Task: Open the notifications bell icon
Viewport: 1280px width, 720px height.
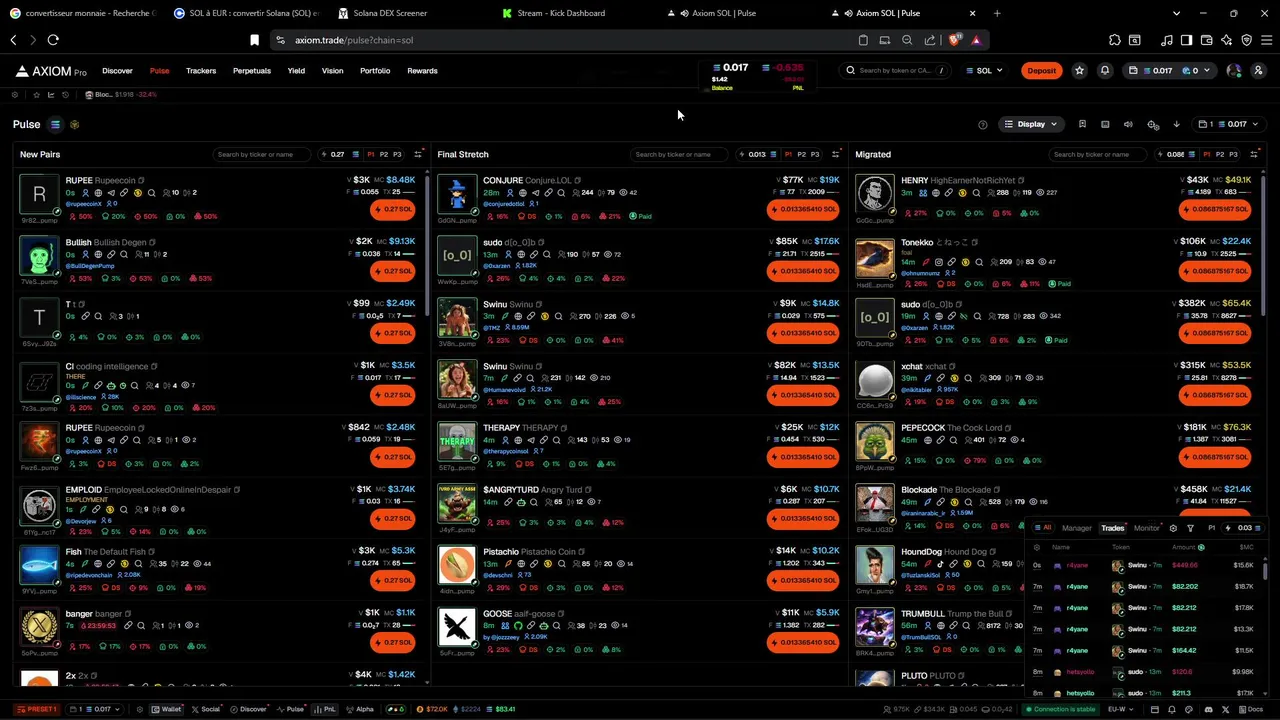Action: pyautogui.click(x=1105, y=71)
